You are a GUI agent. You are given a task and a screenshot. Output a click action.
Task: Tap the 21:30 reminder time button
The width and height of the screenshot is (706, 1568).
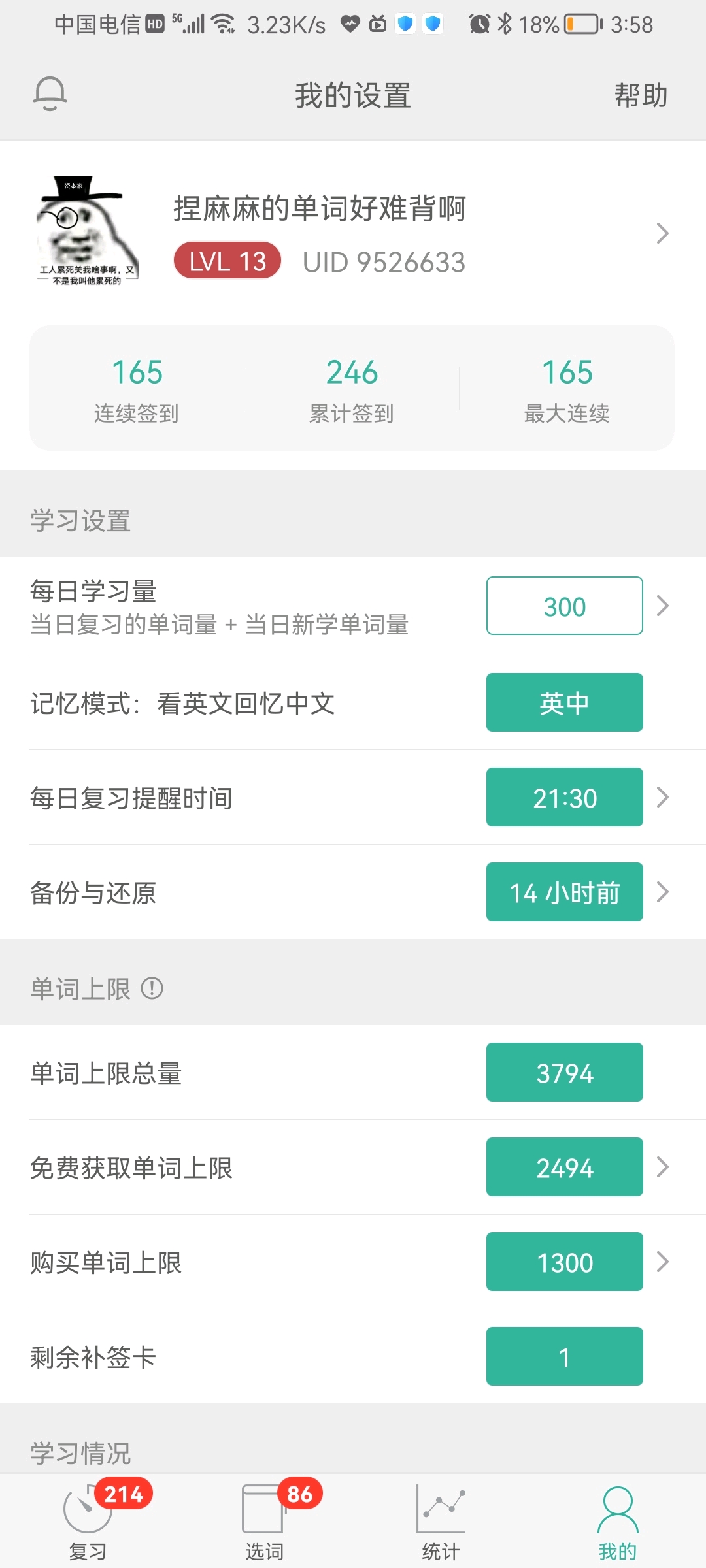tap(565, 797)
